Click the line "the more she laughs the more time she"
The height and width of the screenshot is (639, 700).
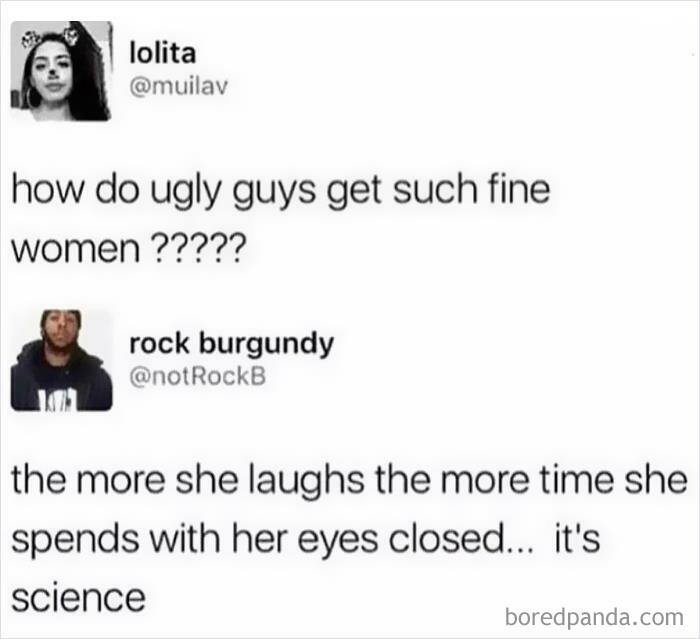click(350, 481)
